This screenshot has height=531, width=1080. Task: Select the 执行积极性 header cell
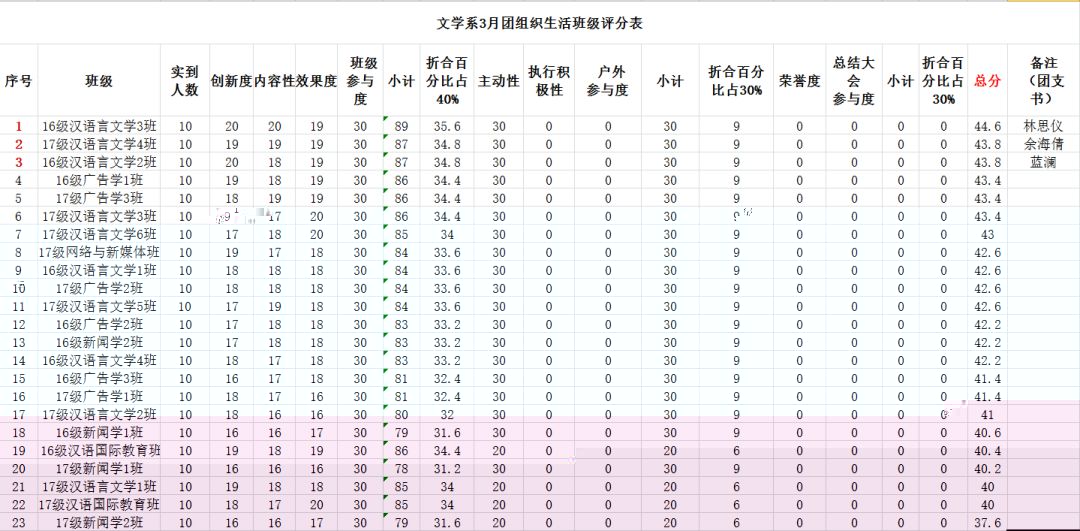[x=549, y=81]
